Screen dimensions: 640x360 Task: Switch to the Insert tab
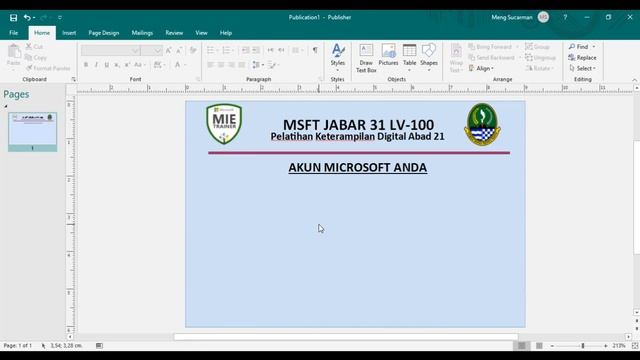tap(69, 33)
